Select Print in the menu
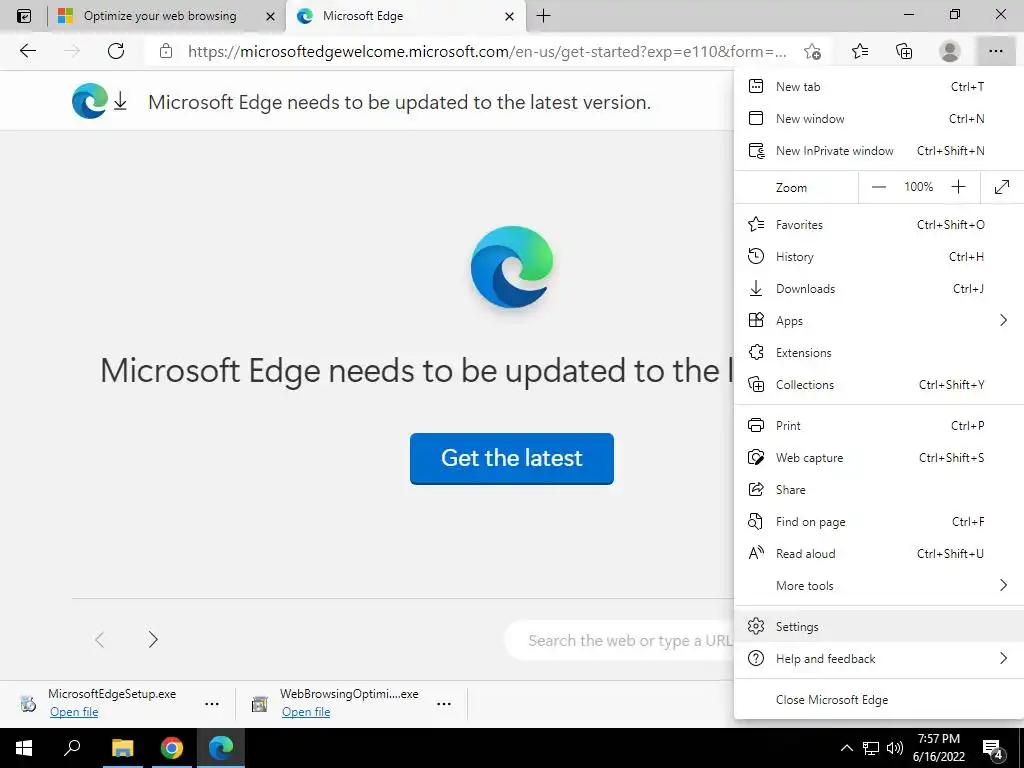Viewport: 1024px width, 768px height. coord(879,425)
